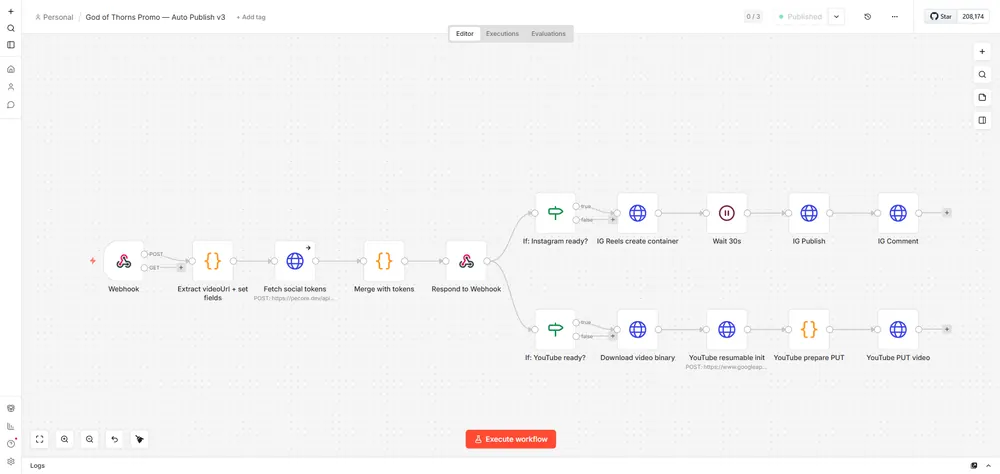
Task: Open the Personal breadcrumb link
Action: pos(54,17)
